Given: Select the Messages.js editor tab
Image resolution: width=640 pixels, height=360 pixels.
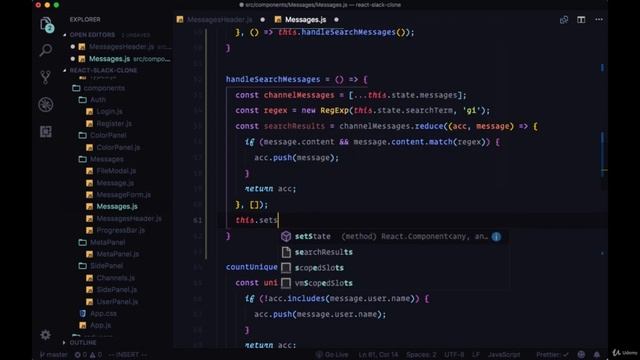Looking at the screenshot, I should 305,20.
